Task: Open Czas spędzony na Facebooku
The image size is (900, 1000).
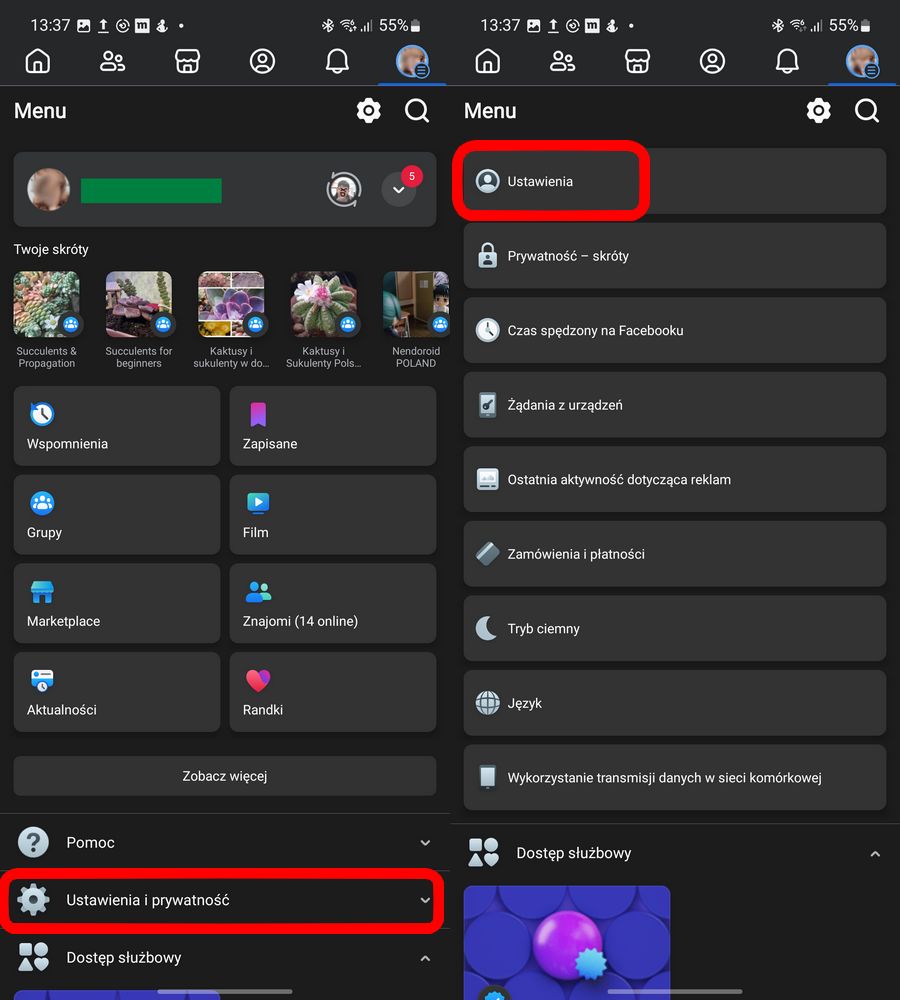Action: click(675, 330)
